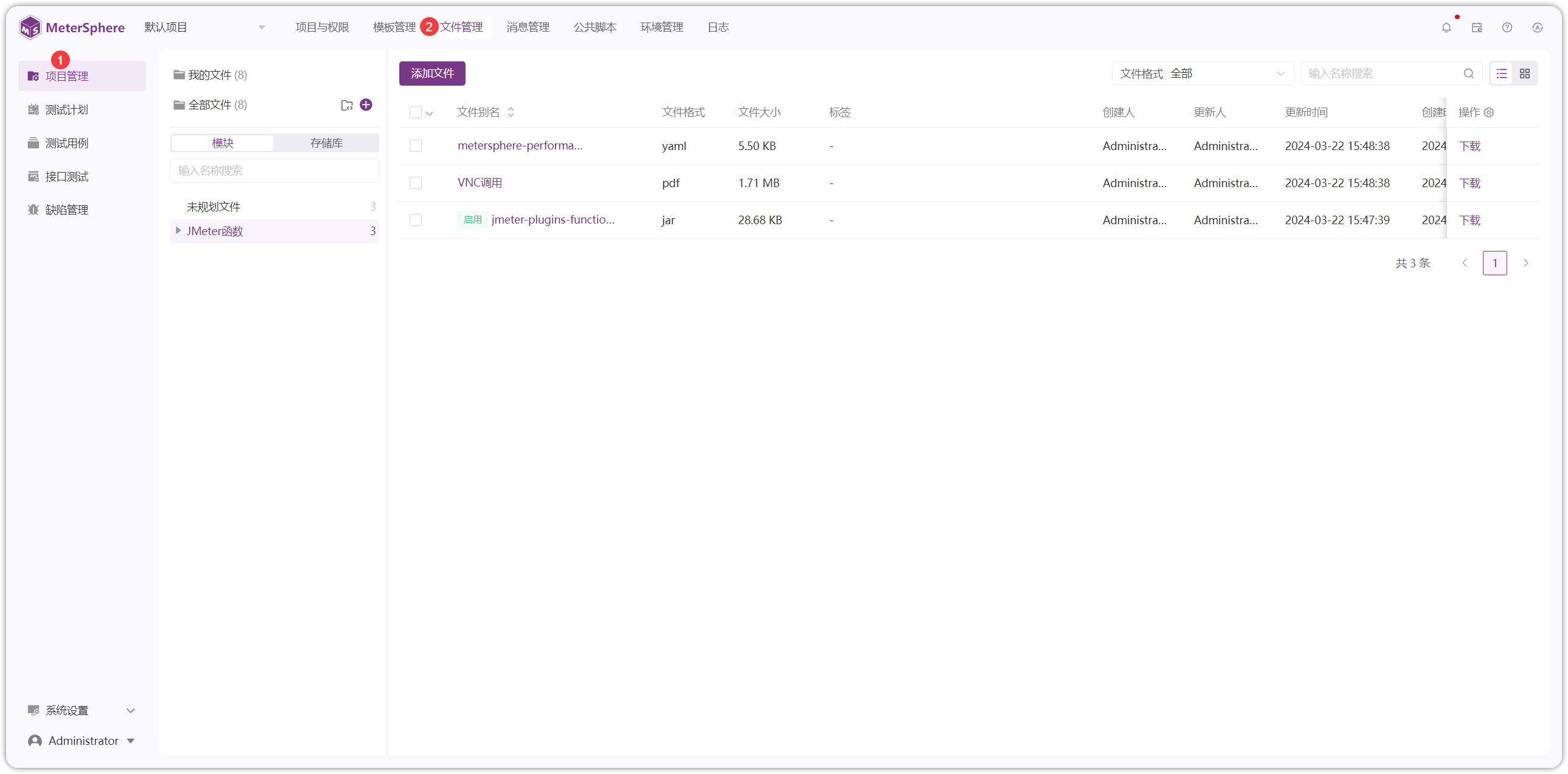The image size is (1568, 774).
Task: Open the 默认项目 project dropdown
Action: pos(205,27)
